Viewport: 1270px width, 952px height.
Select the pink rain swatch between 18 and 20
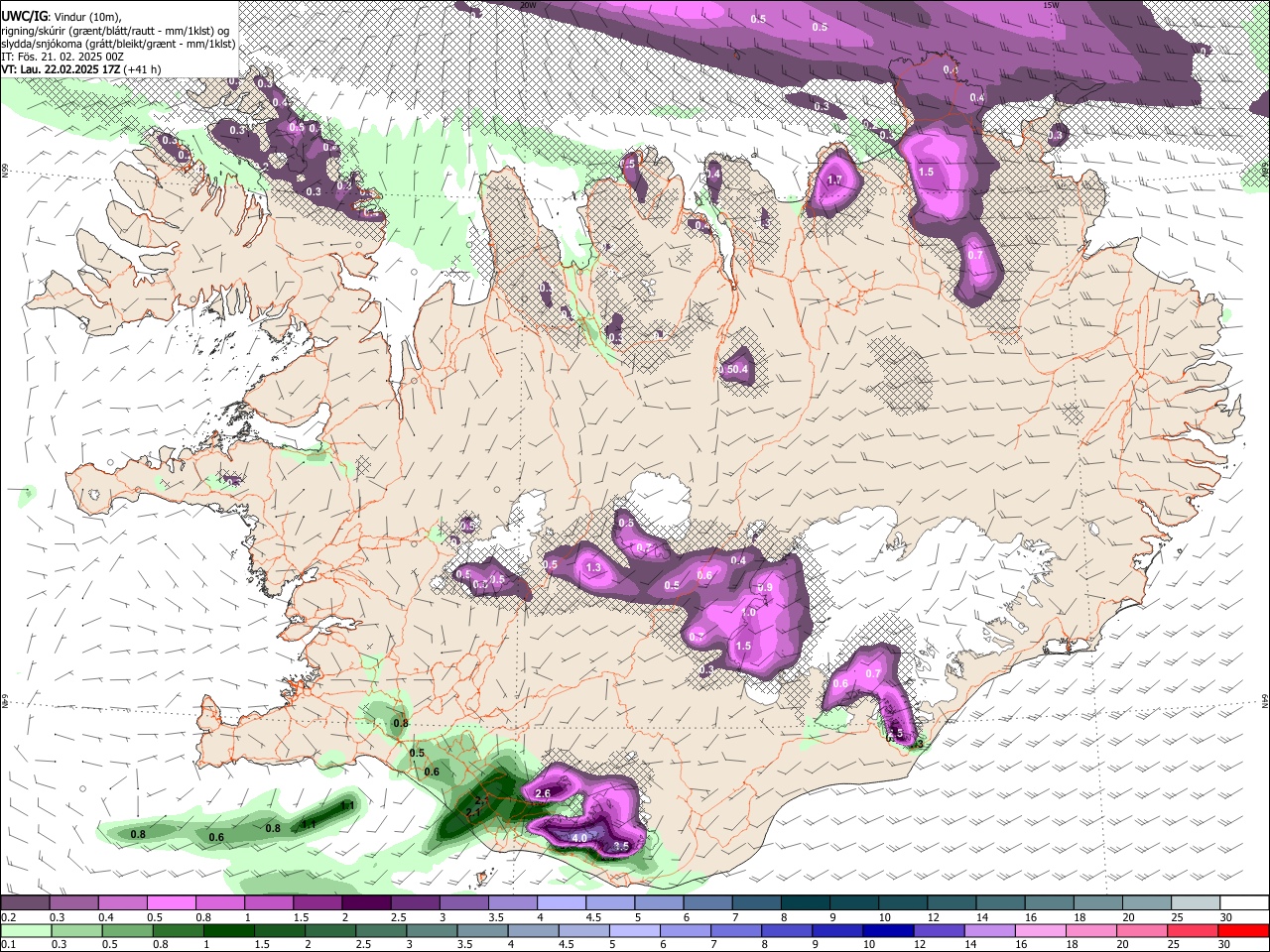tap(1092, 930)
